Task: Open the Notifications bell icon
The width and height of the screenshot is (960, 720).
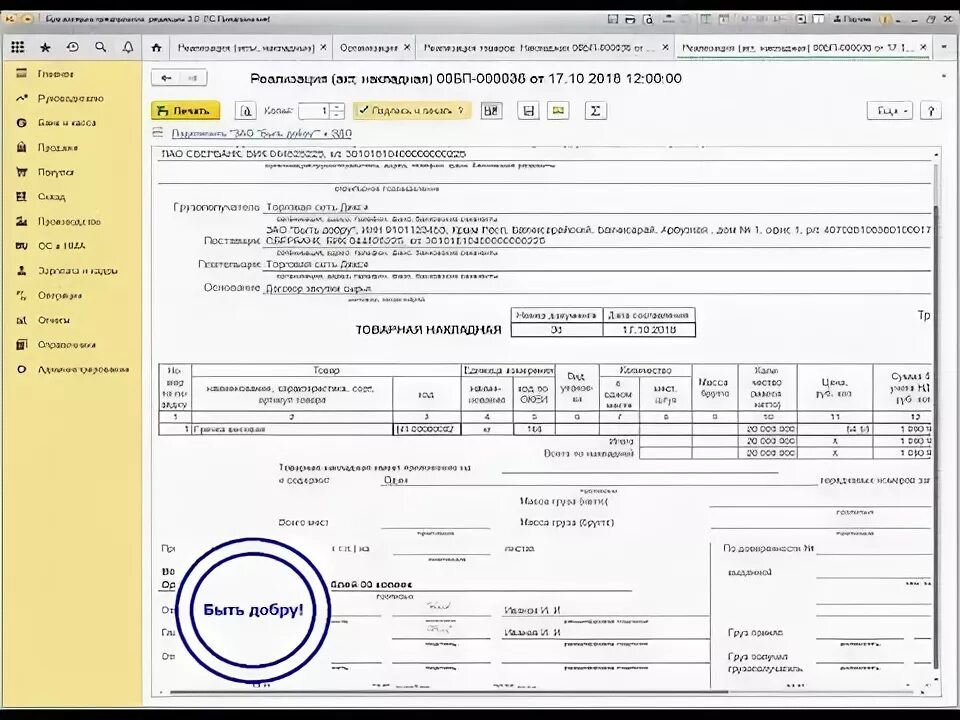Action: (x=128, y=47)
